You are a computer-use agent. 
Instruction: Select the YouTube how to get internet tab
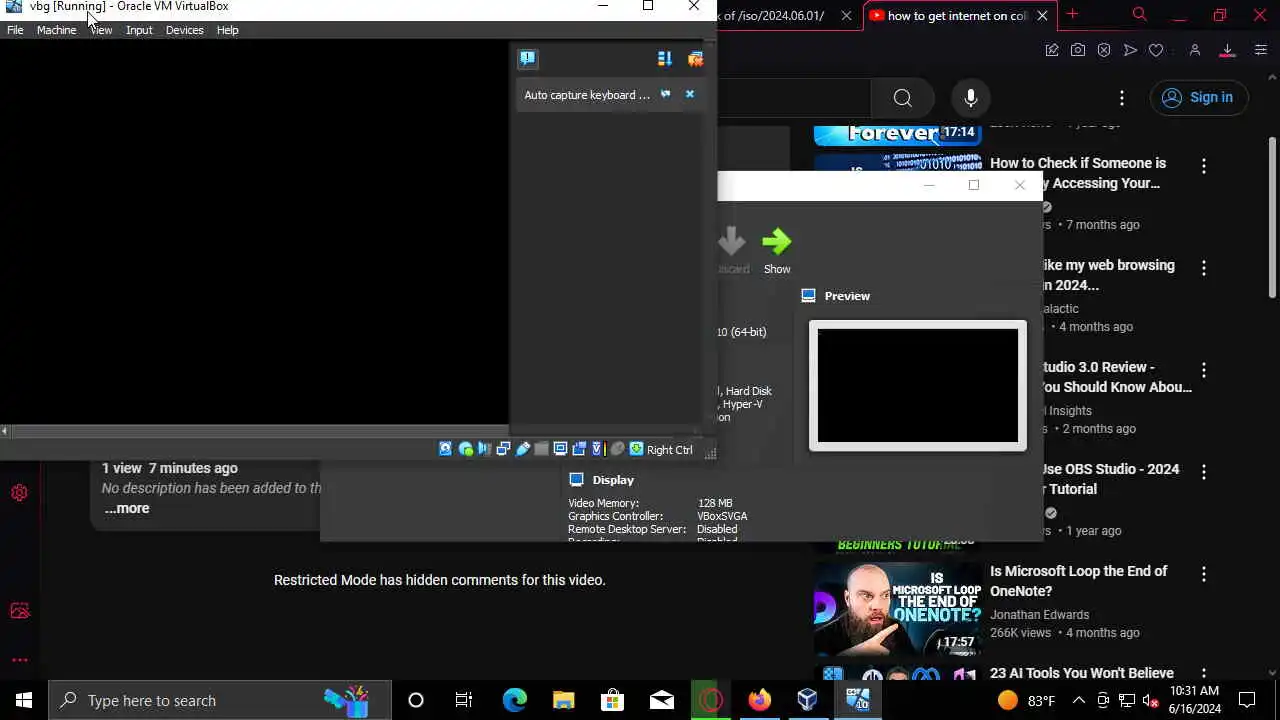958,15
